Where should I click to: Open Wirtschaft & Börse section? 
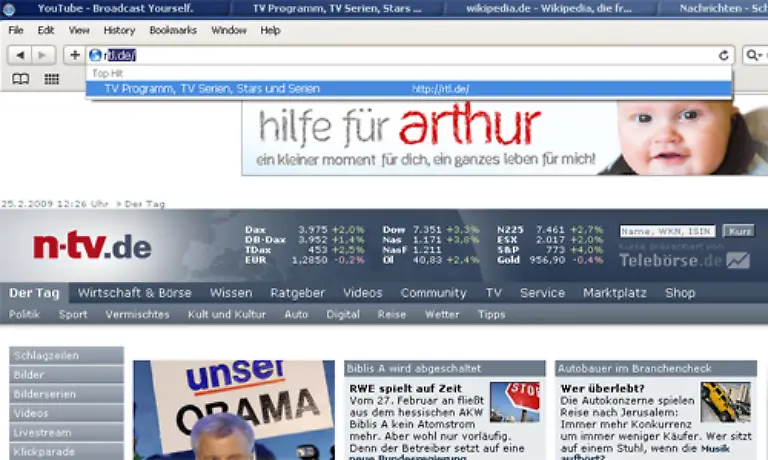(x=135, y=293)
